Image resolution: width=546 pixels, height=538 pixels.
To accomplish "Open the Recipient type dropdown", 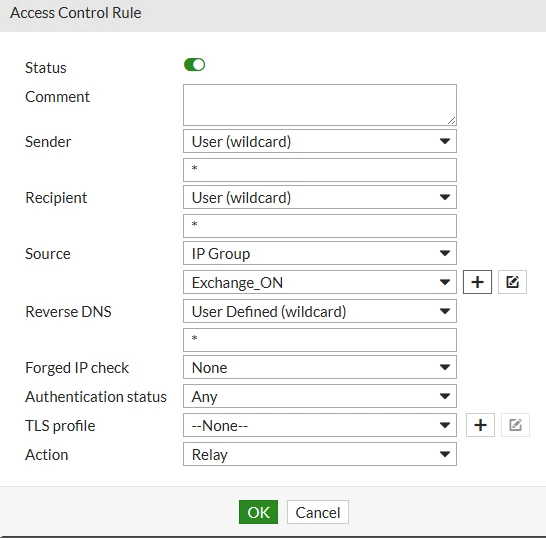I will pyautogui.click(x=320, y=197).
